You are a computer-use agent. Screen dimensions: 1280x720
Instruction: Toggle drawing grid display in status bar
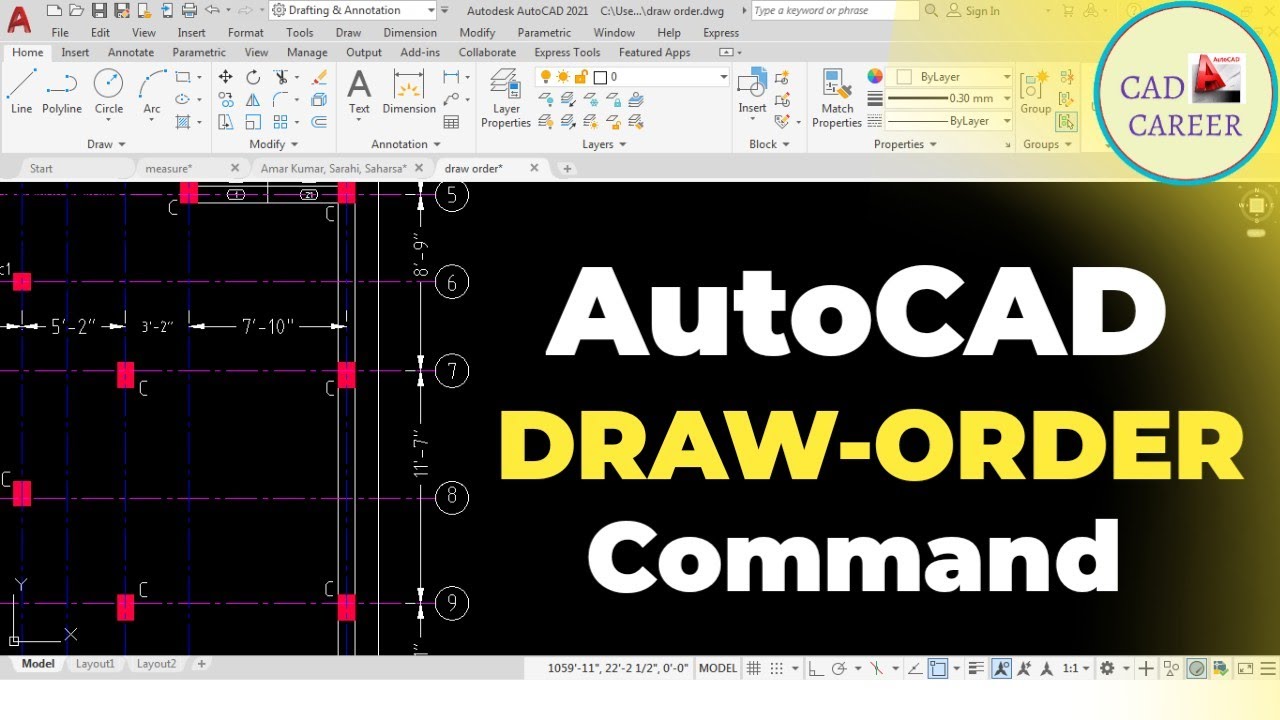754,668
